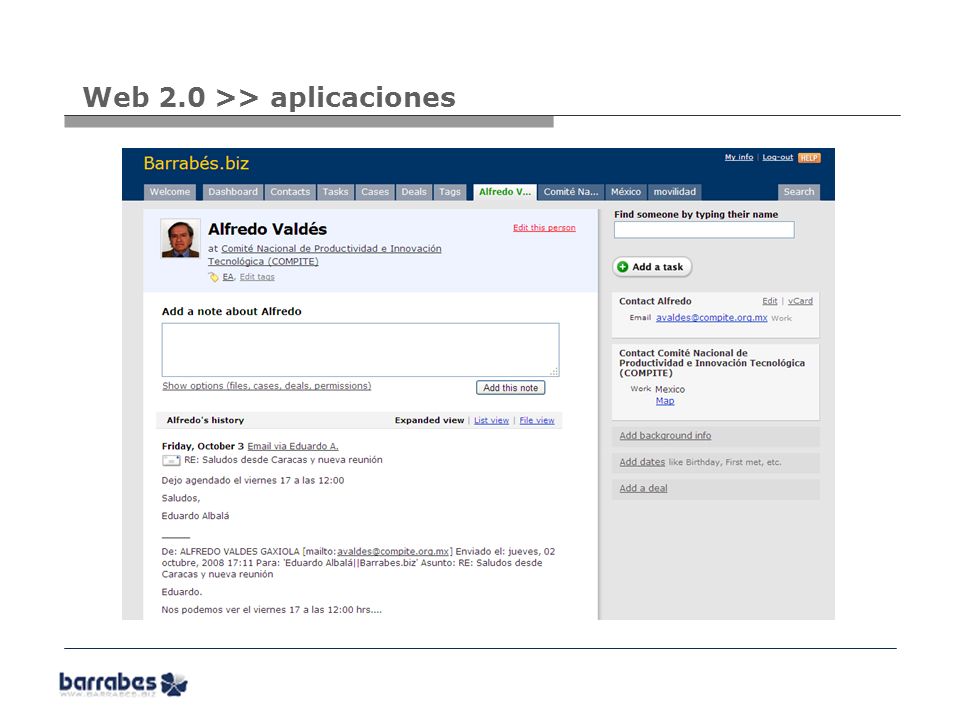
Task: Switch to the Tags tab
Action: 450,192
